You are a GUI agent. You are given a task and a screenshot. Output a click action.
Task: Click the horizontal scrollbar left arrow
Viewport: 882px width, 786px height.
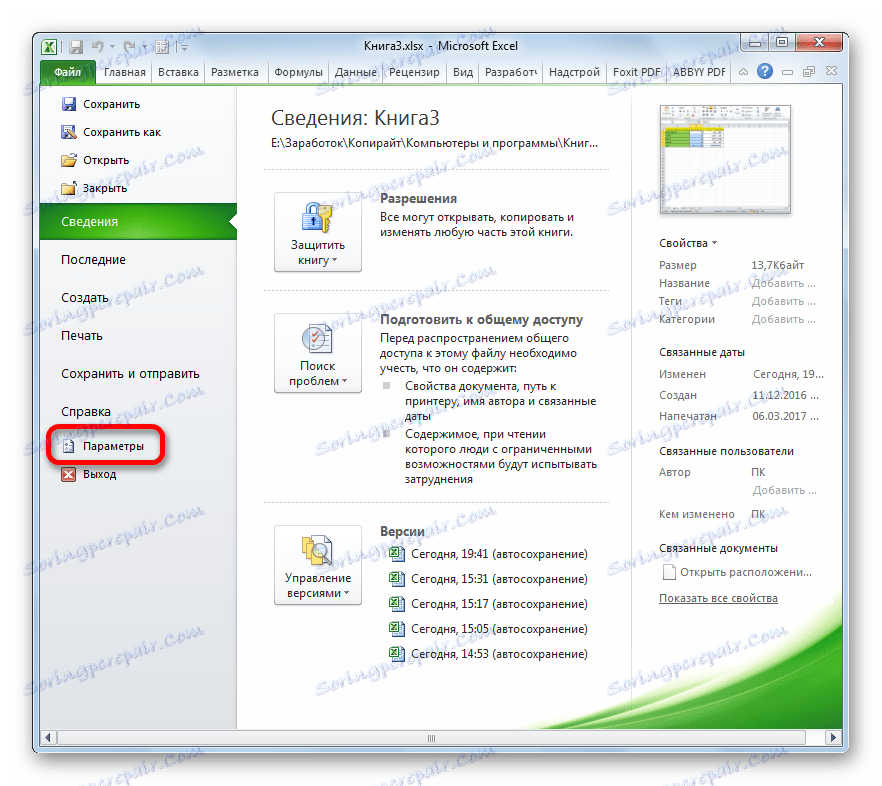coord(48,737)
